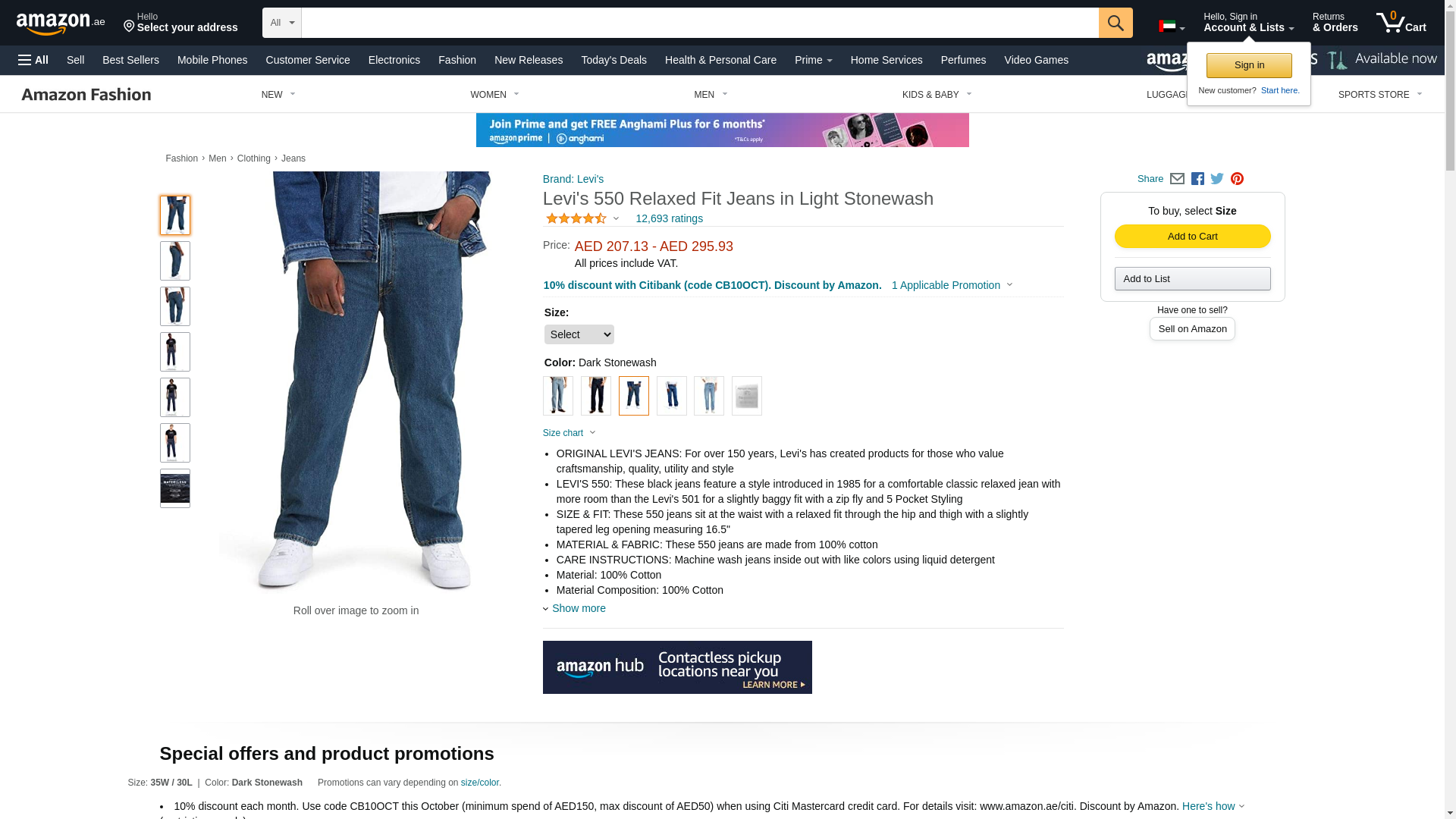Click the search magnifier button
This screenshot has width=1456, height=819.
tap(1116, 23)
